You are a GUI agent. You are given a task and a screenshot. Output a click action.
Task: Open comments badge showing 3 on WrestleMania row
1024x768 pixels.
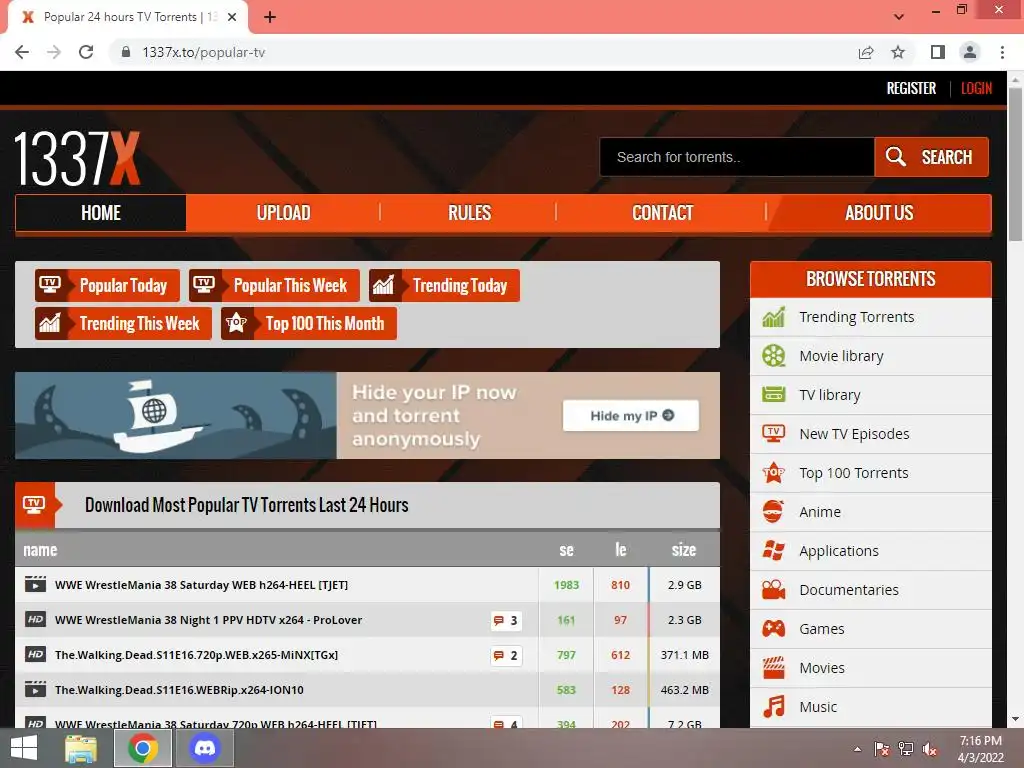pos(506,620)
